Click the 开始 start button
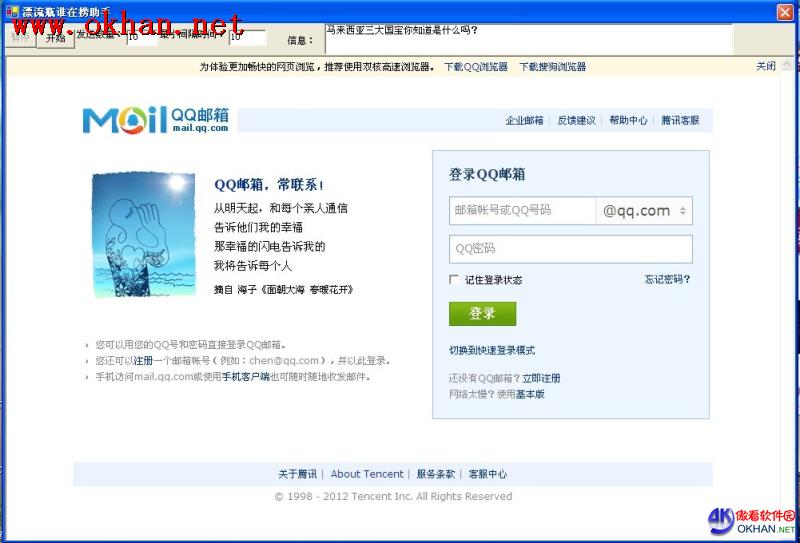The height and width of the screenshot is (543, 800). (x=56, y=38)
